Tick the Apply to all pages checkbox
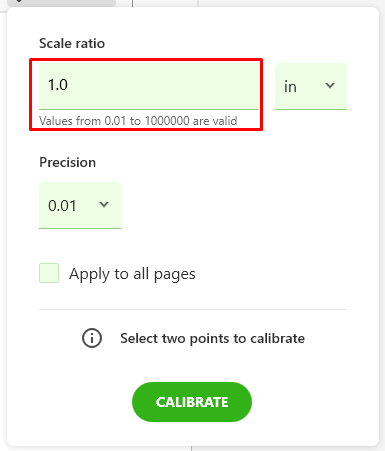The image size is (385, 451). point(49,273)
